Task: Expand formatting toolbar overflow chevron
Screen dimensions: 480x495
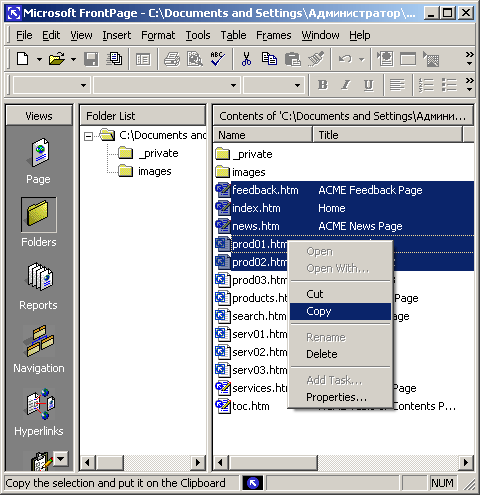Action: (469, 84)
